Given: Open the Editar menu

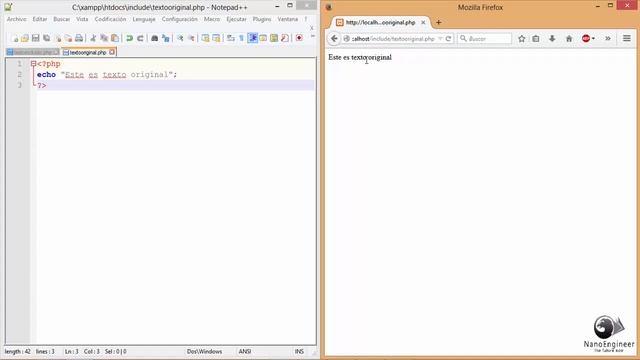Looking at the screenshot, I should tap(40, 19).
